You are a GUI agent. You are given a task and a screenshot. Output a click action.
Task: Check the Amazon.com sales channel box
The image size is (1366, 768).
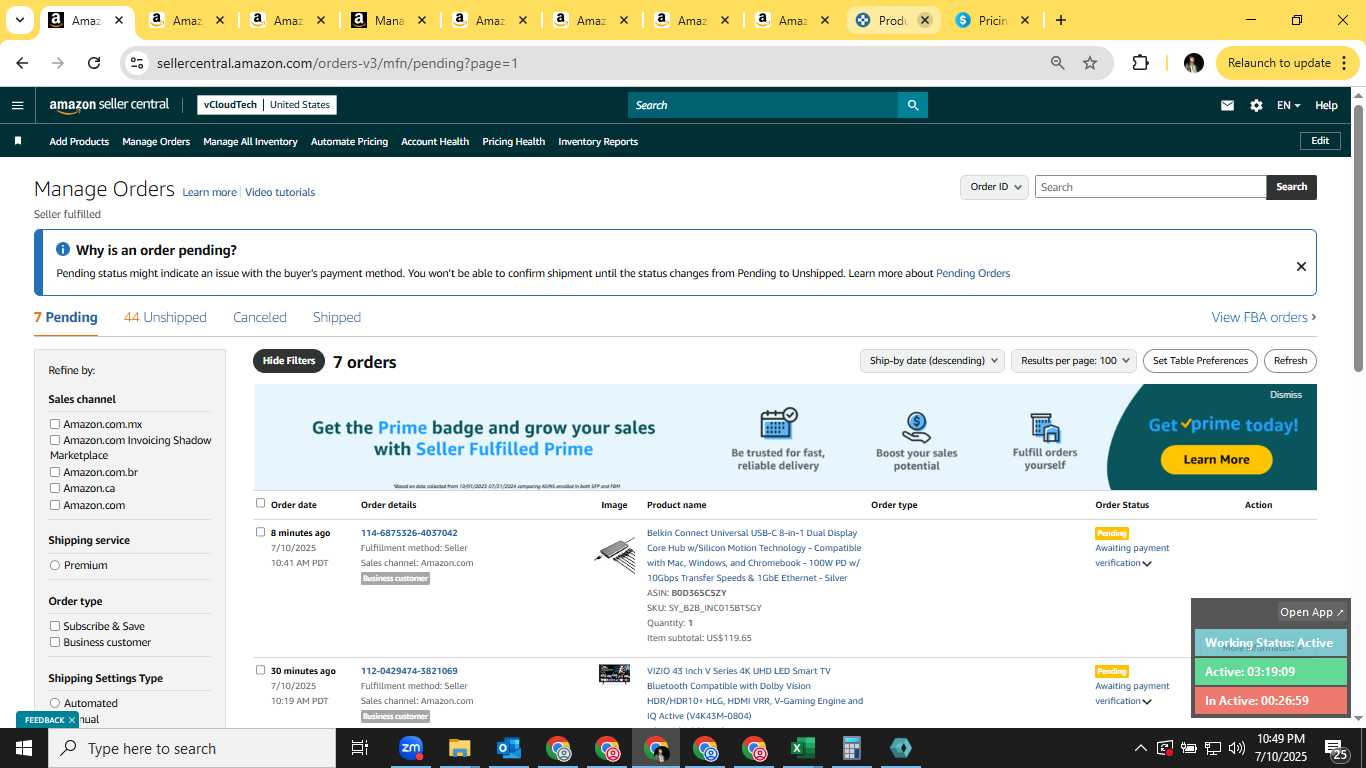[55, 505]
